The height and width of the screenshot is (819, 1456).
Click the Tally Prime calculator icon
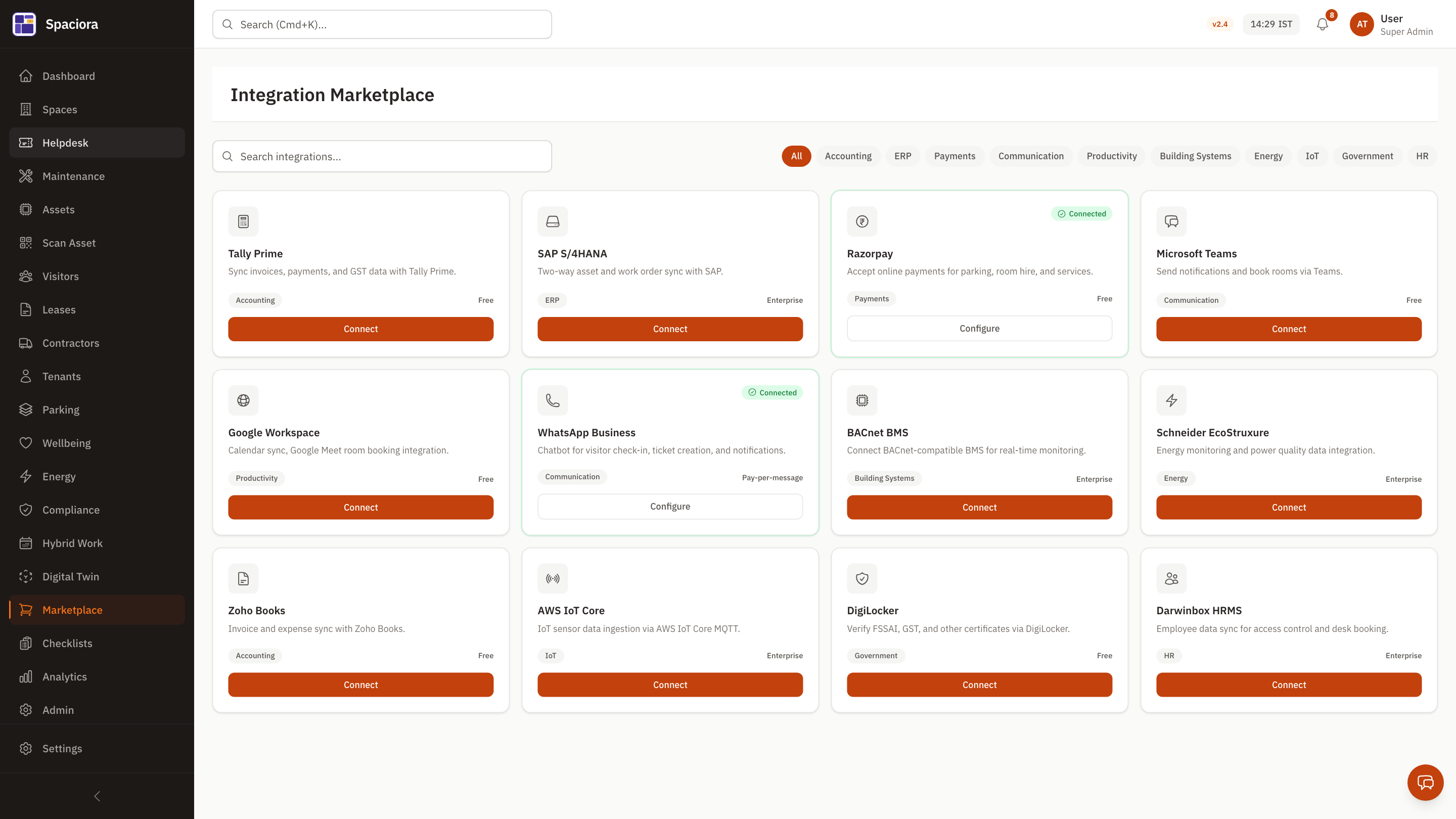click(243, 221)
